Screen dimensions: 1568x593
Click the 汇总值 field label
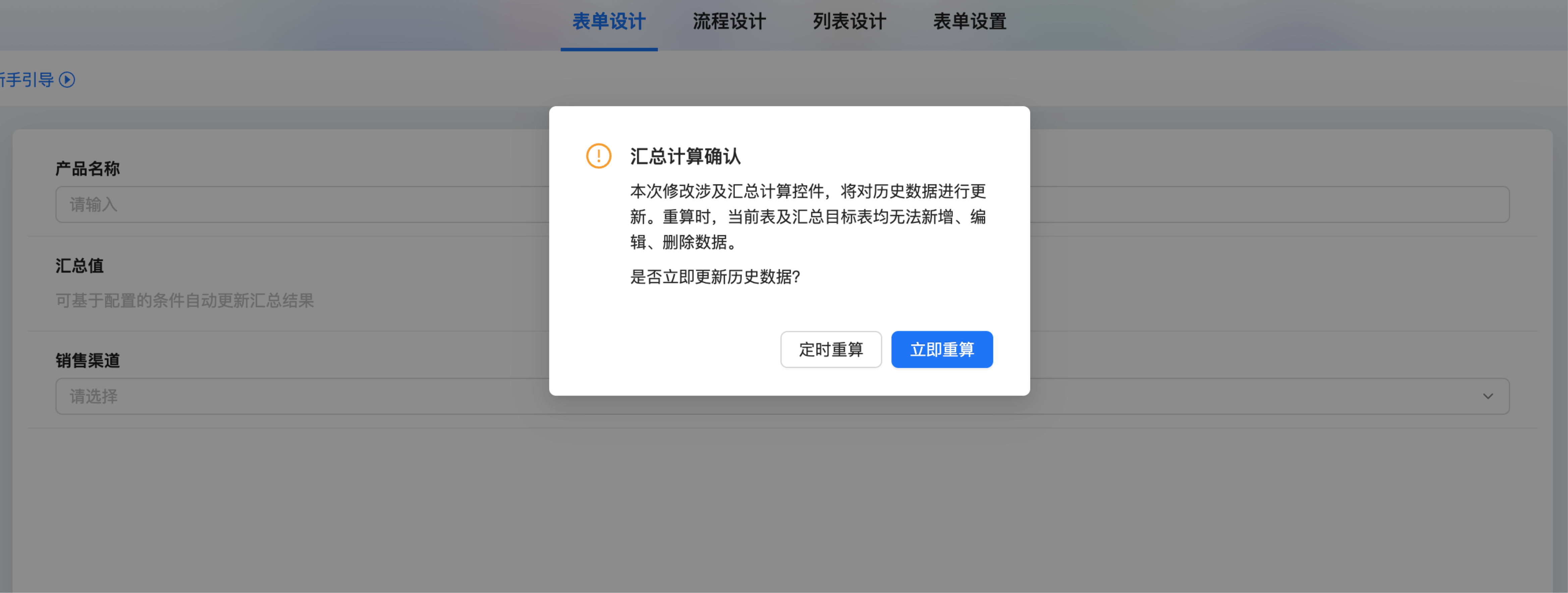click(x=80, y=265)
